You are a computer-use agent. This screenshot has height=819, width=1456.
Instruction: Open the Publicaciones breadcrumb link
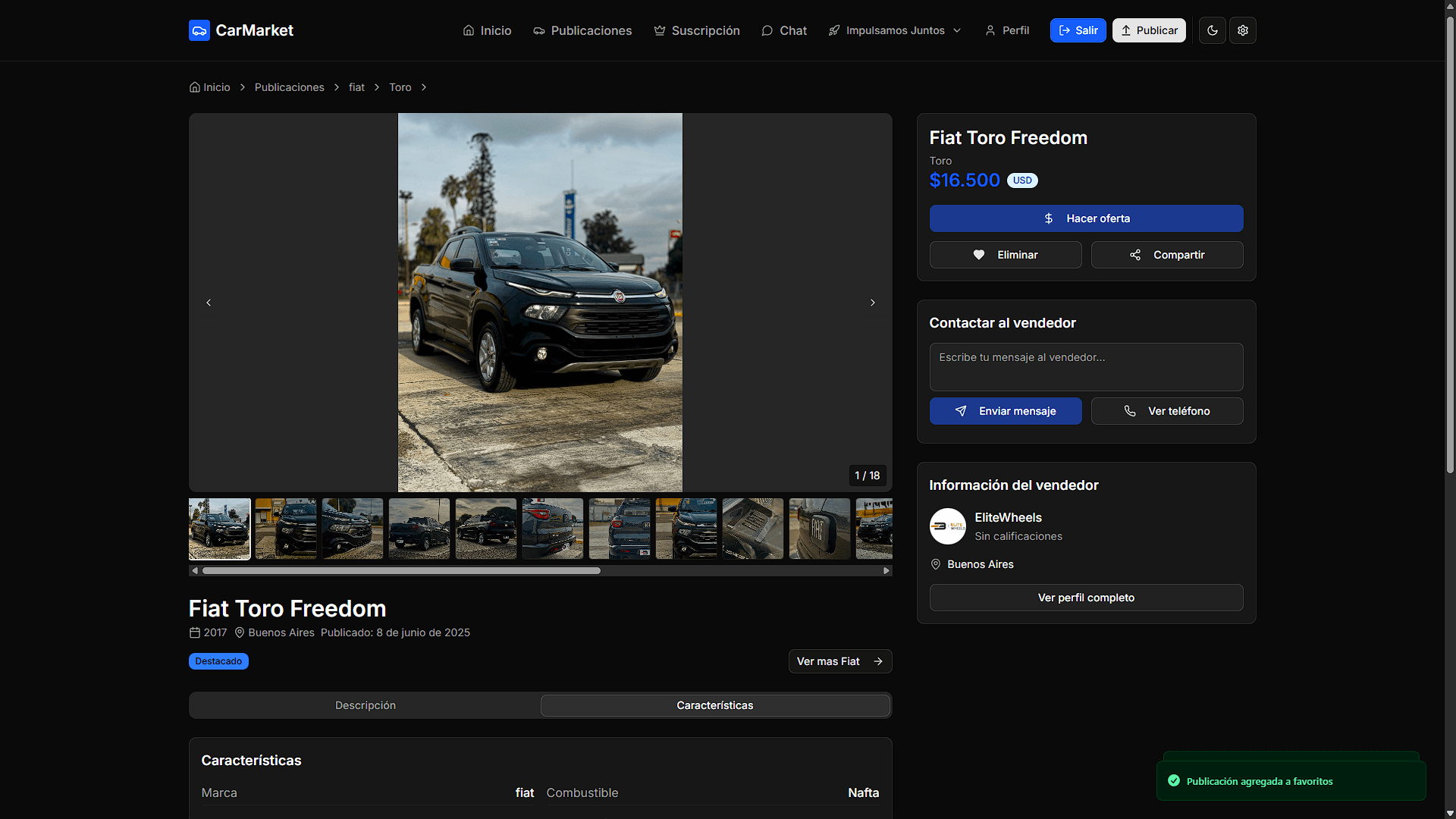tap(290, 87)
